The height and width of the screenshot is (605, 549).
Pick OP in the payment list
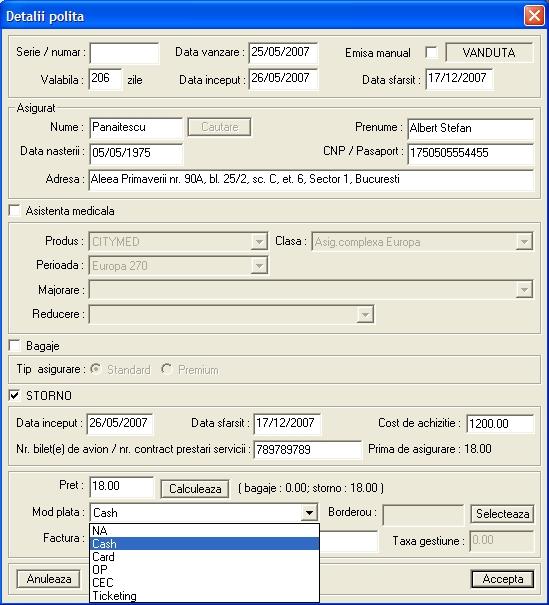(204, 570)
